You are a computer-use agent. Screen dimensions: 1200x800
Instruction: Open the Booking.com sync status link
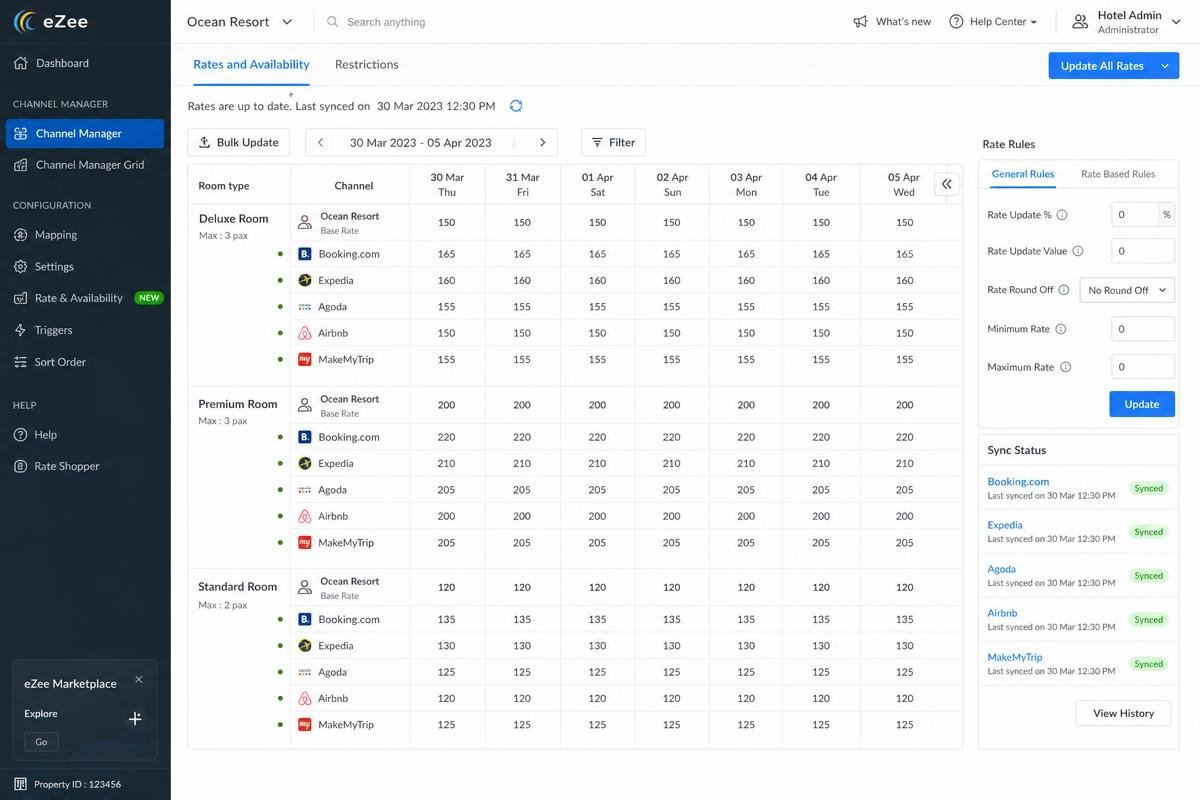(1018, 482)
